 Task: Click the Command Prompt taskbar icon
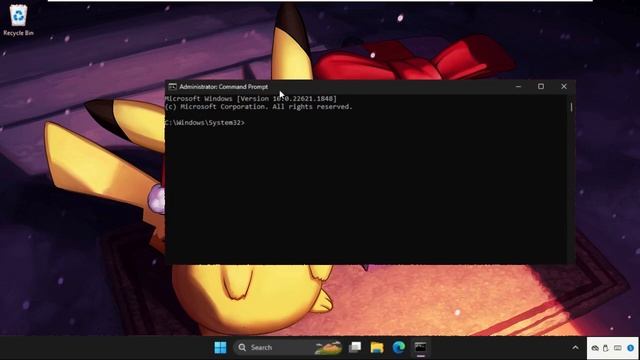click(x=420, y=347)
